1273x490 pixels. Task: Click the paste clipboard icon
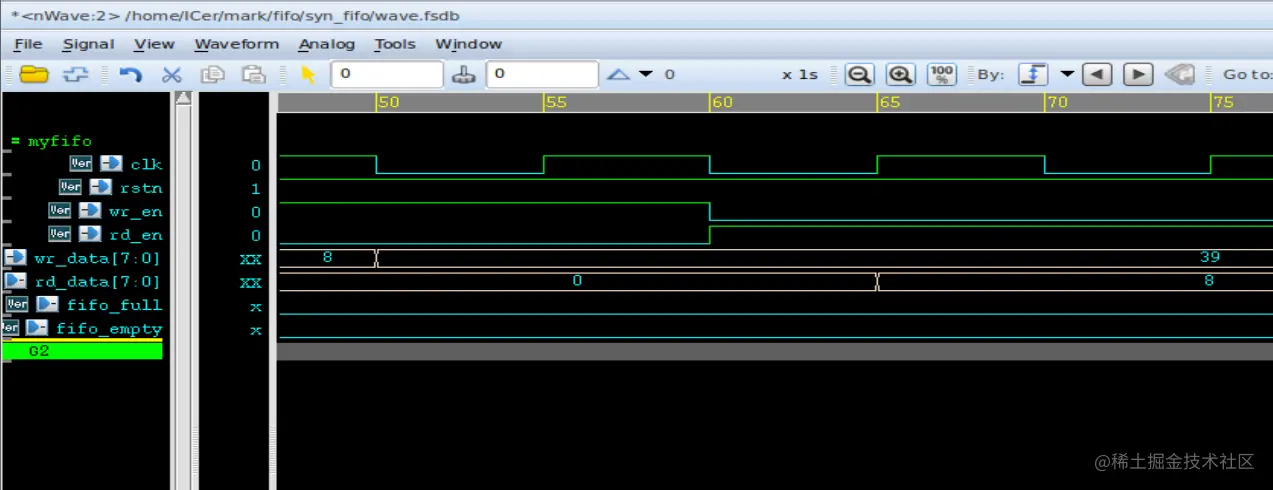point(254,74)
